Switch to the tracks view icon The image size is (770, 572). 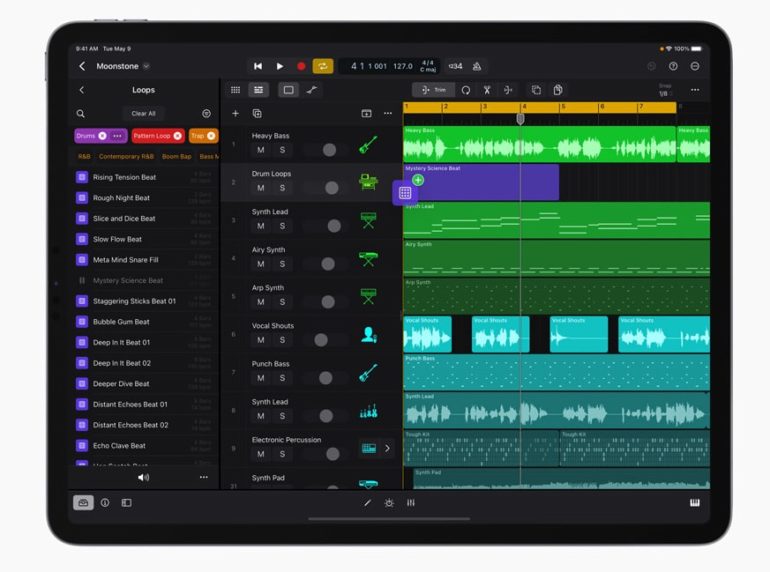coord(258,90)
